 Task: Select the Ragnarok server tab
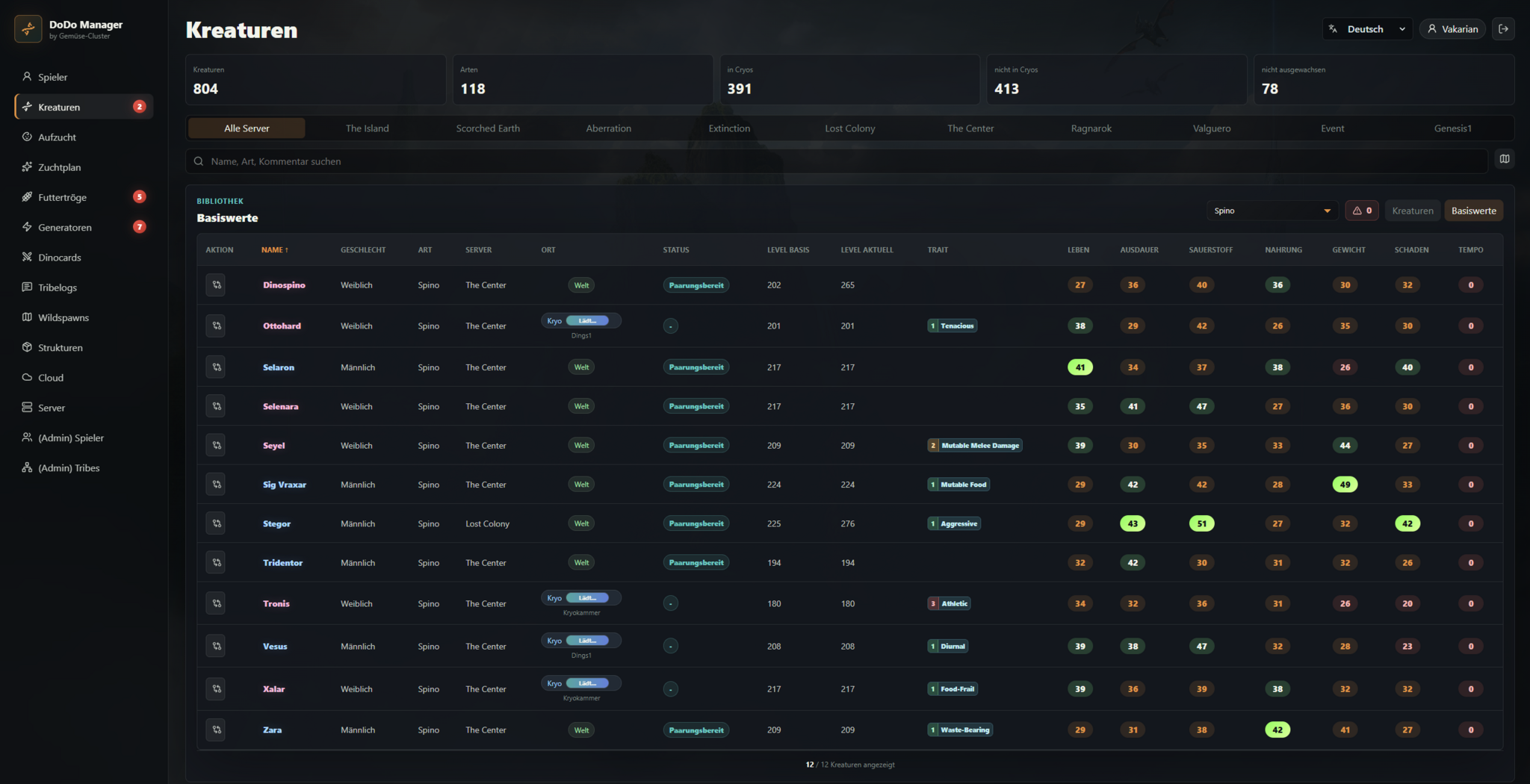click(1091, 128)
